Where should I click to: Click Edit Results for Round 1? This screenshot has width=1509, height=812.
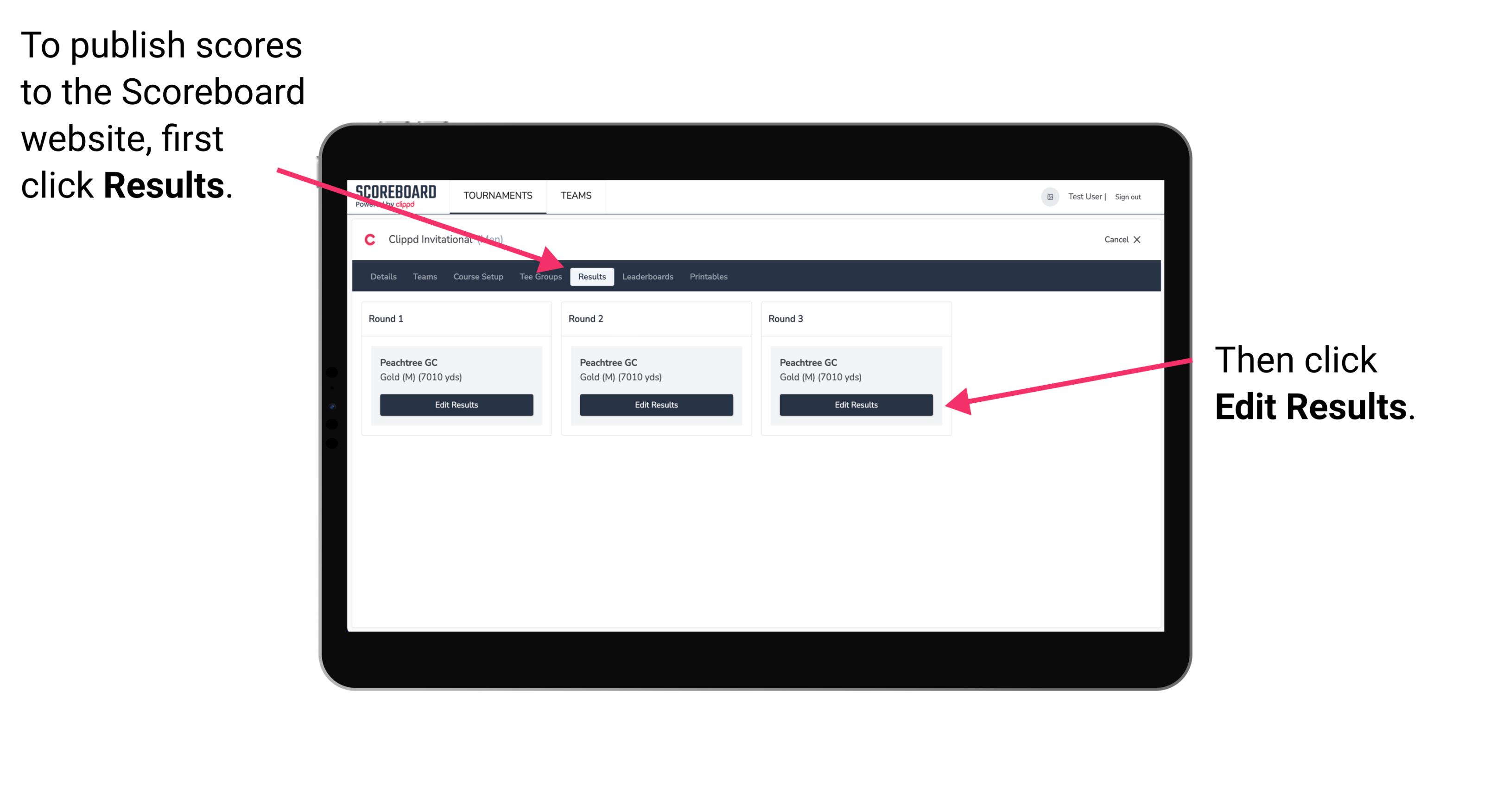pyautogui.click(x=456, y=405)
